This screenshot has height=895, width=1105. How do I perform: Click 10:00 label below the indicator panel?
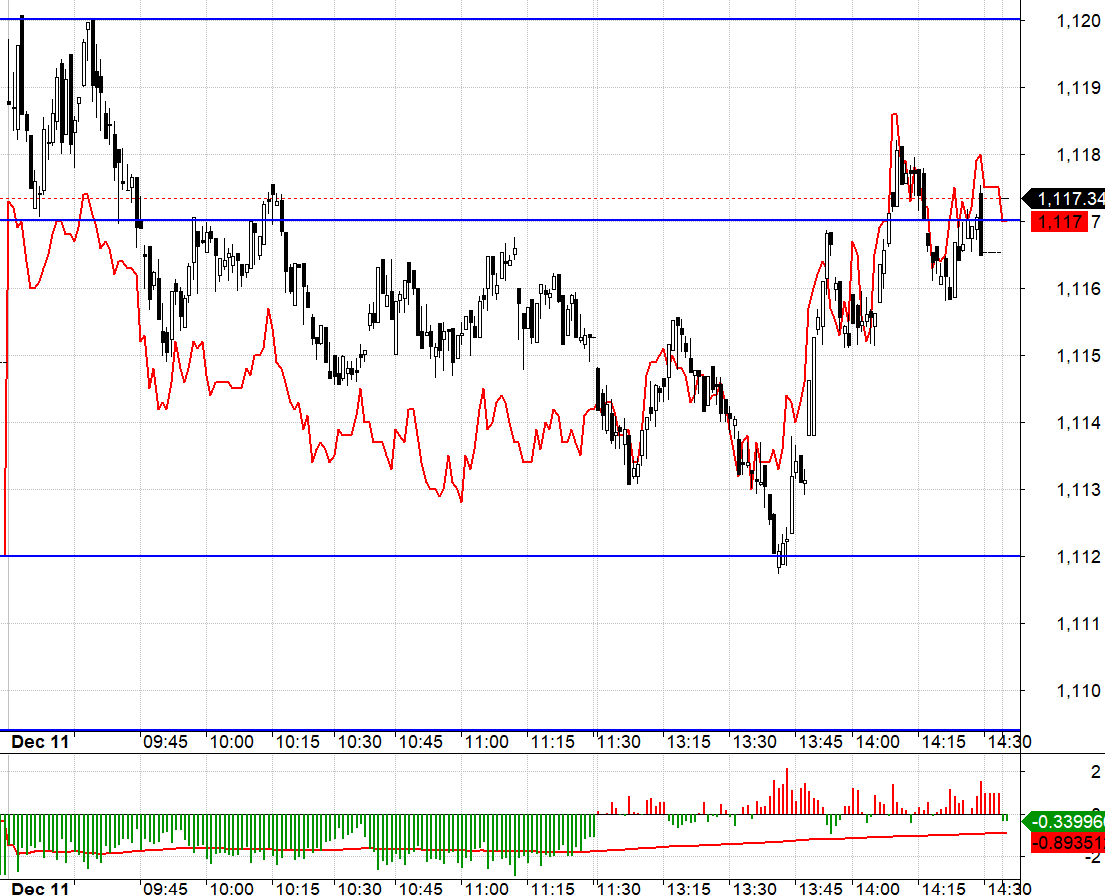(232, 888)
